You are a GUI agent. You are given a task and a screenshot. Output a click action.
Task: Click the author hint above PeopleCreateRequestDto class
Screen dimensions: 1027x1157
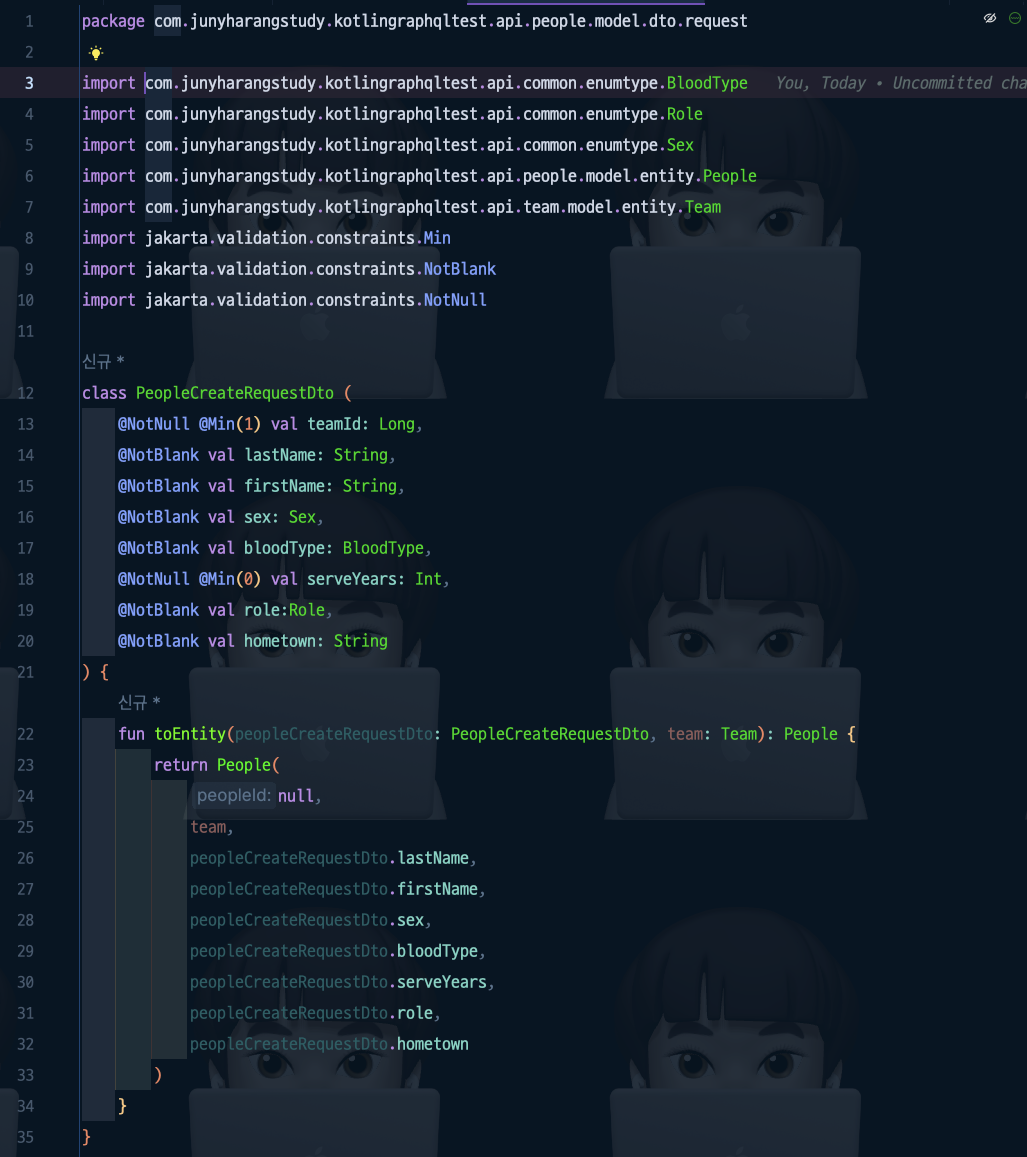[103, 362]
